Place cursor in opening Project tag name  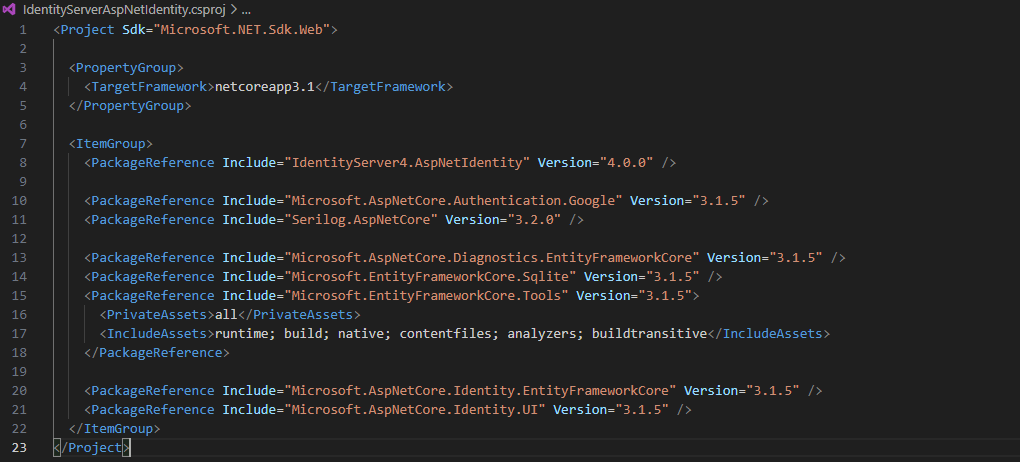[x=88, y=29]
